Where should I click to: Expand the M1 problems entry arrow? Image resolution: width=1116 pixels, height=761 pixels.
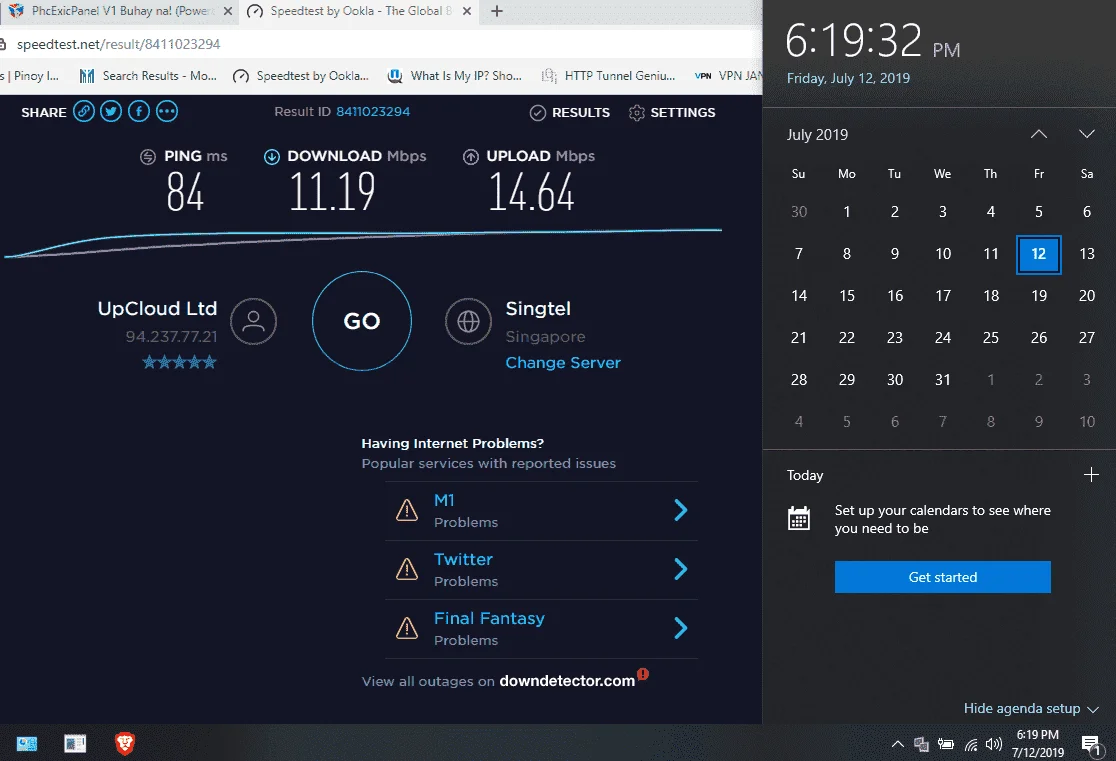[680, 510]
